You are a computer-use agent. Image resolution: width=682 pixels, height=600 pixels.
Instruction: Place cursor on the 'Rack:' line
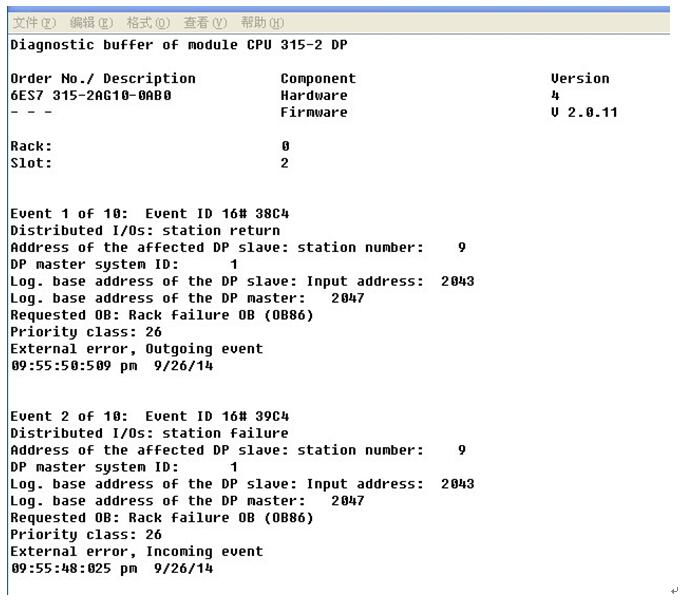pos(31,146)
